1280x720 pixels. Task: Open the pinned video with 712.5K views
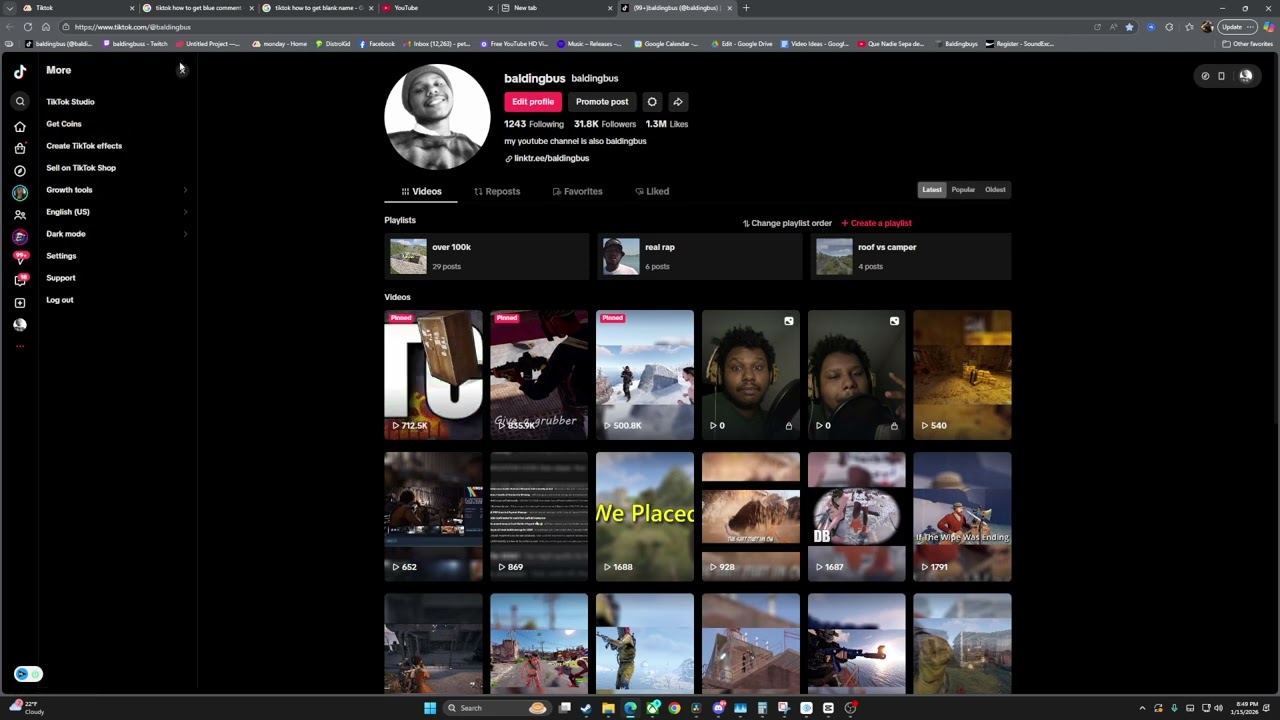433,375
